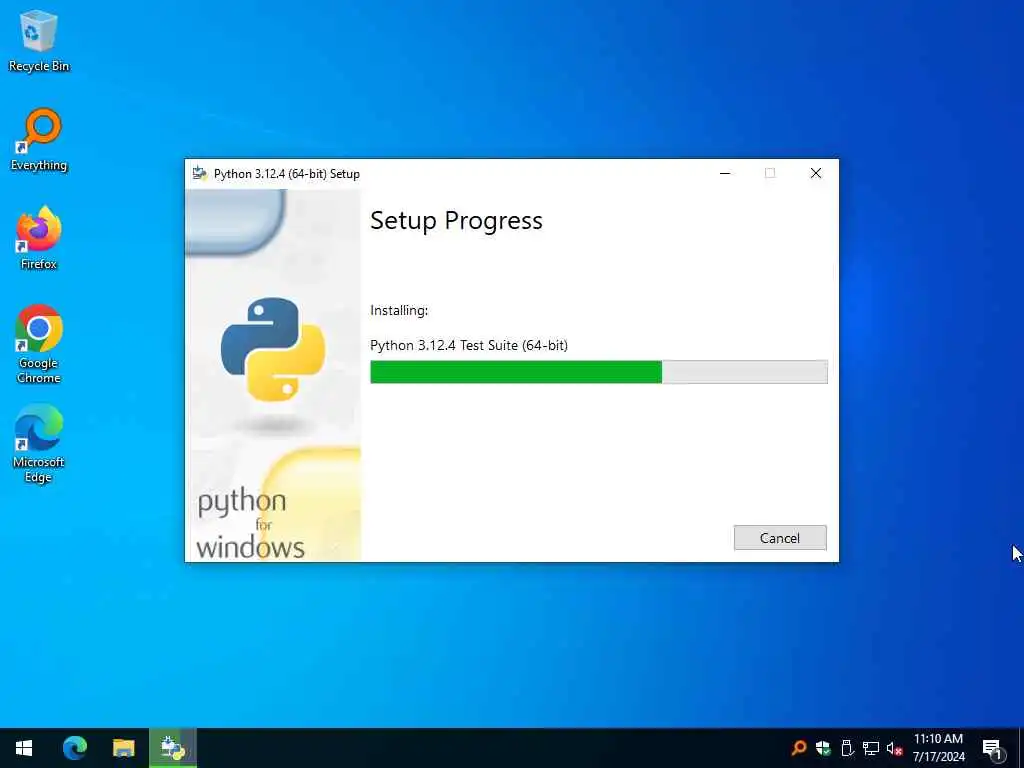1024x768 pixels.
Task: Select the Firefox desktop shortcut
Action: coord(39,238)
